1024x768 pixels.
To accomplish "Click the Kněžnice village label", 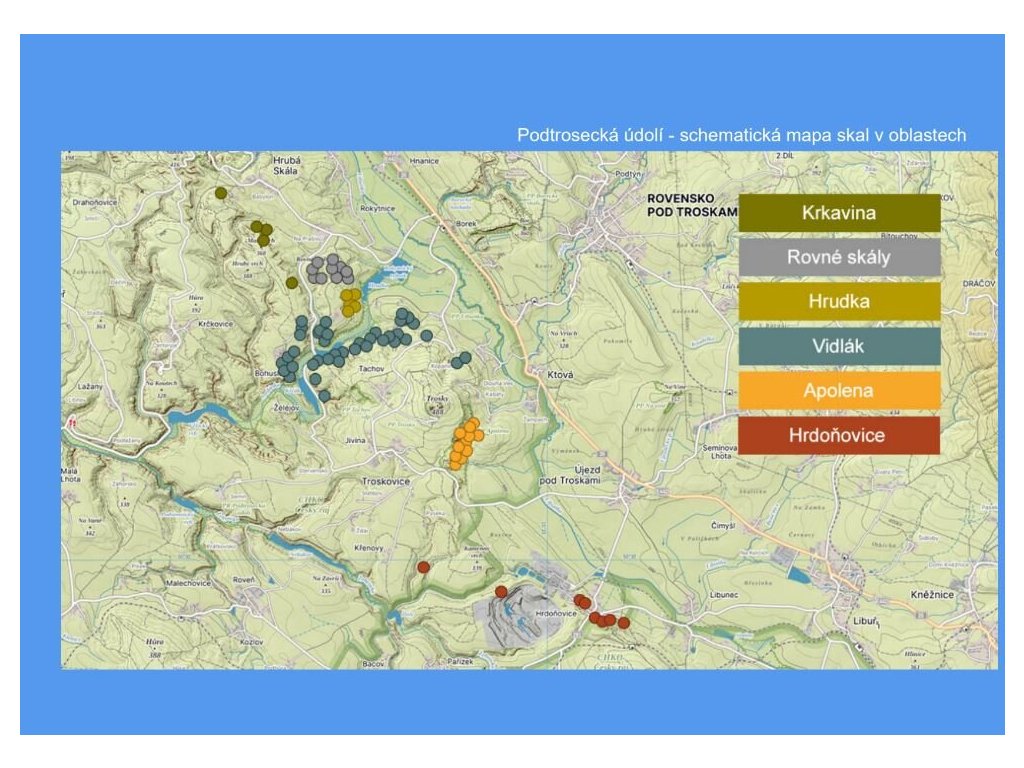I will pyautogui.click(x=932, y=595).
